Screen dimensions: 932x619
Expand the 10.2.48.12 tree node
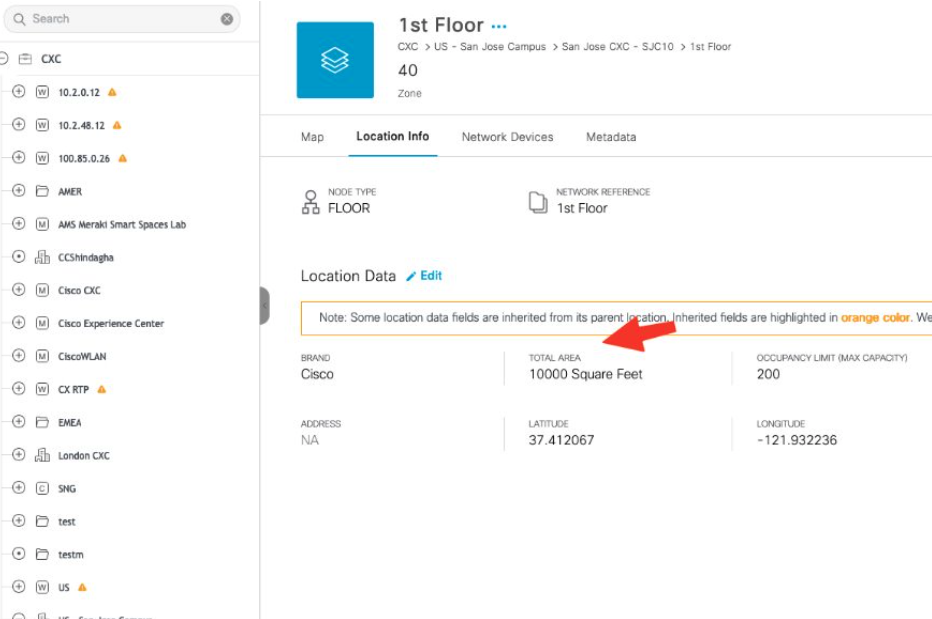(18, 125)
